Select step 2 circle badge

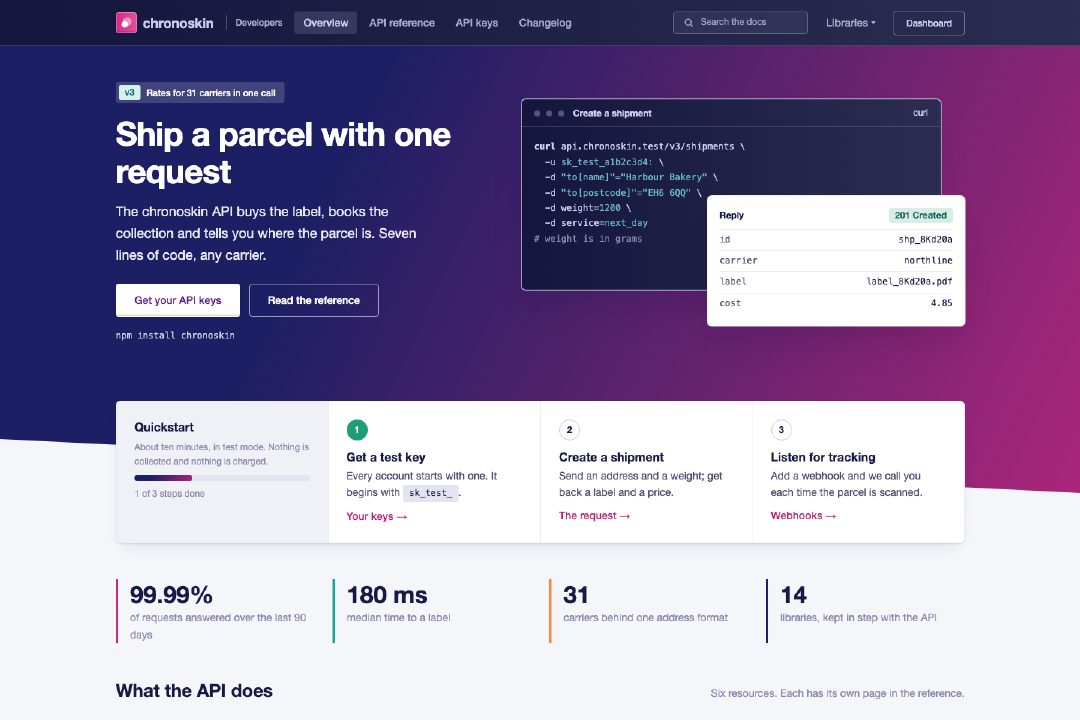coord(569,430)
